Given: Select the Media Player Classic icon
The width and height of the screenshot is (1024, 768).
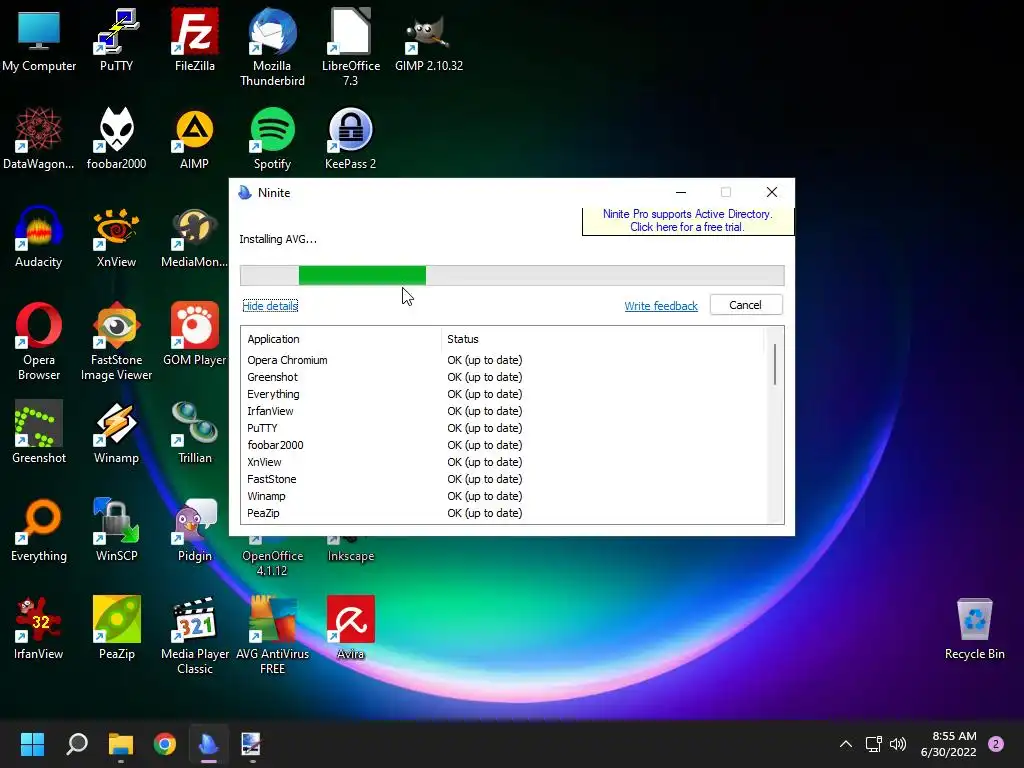Looking at the screenshot, I should 195,635.
